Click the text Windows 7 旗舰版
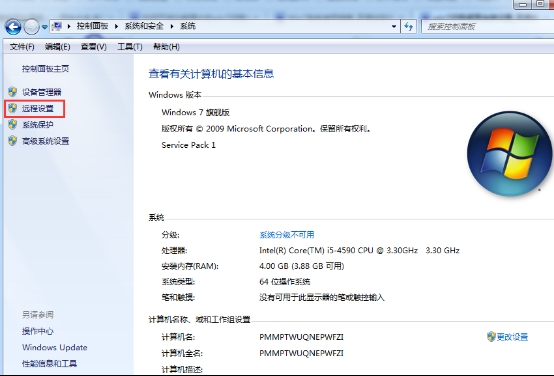The height and width of the screenshot is (376, 554). pyautogui.click(x=195, y=112)
